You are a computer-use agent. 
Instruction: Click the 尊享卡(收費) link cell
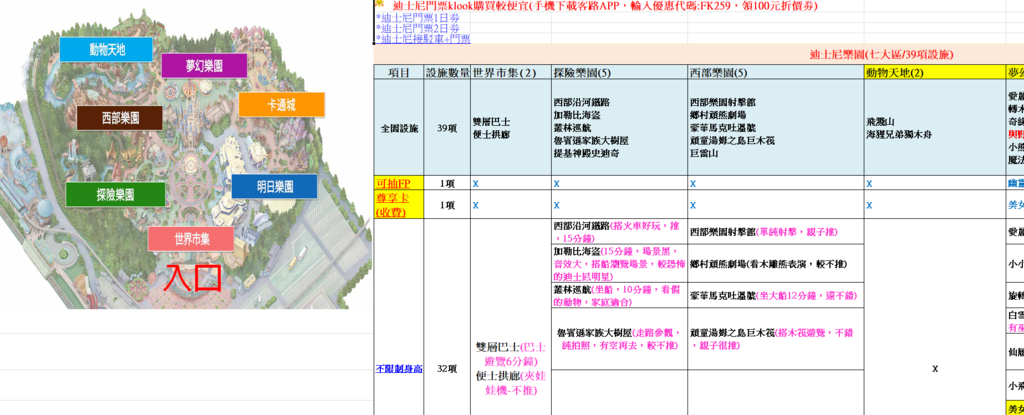(399, 205)
